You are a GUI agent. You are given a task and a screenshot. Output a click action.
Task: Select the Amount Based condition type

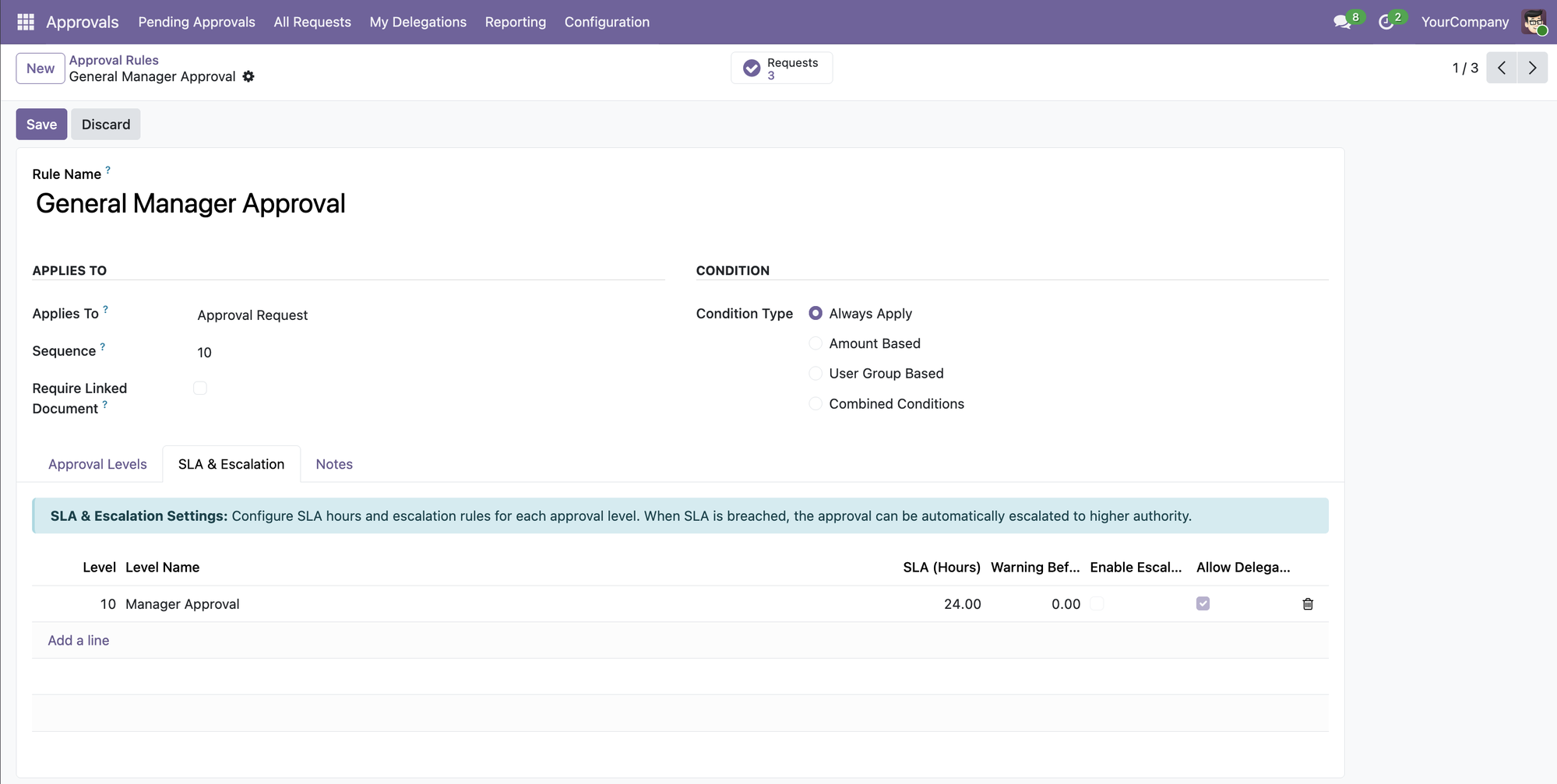tap(815, 343)
